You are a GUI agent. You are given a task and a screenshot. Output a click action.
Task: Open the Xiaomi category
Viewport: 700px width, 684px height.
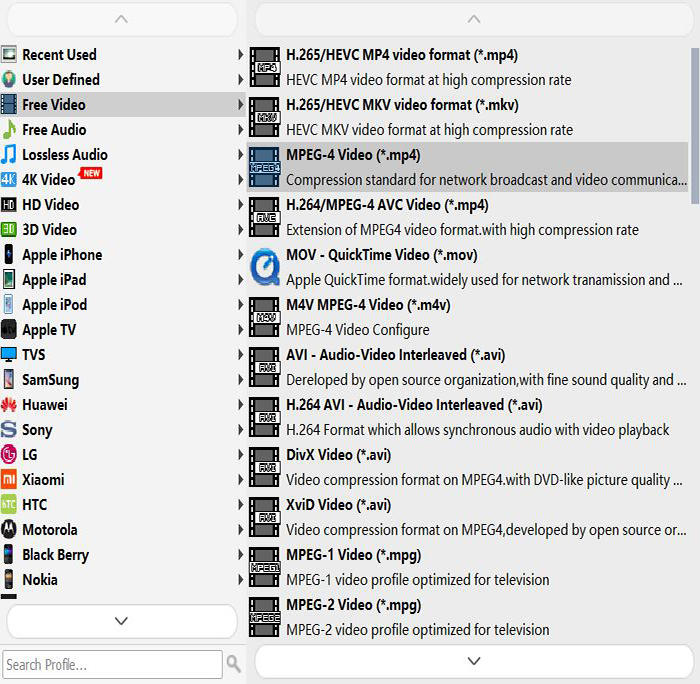click(123, 480)
